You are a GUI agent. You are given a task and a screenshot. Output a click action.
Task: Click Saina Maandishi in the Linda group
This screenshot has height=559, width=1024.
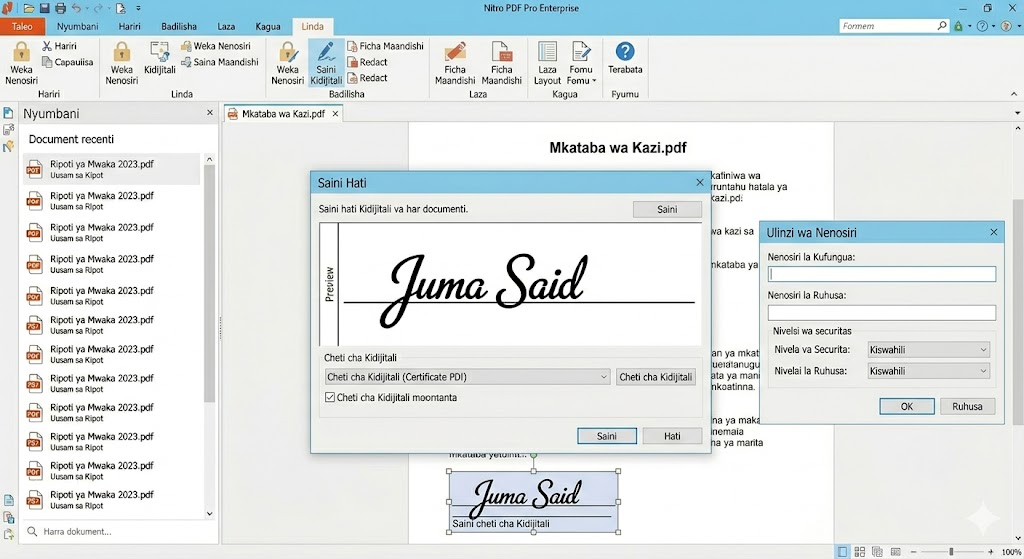tap(220, 62)
